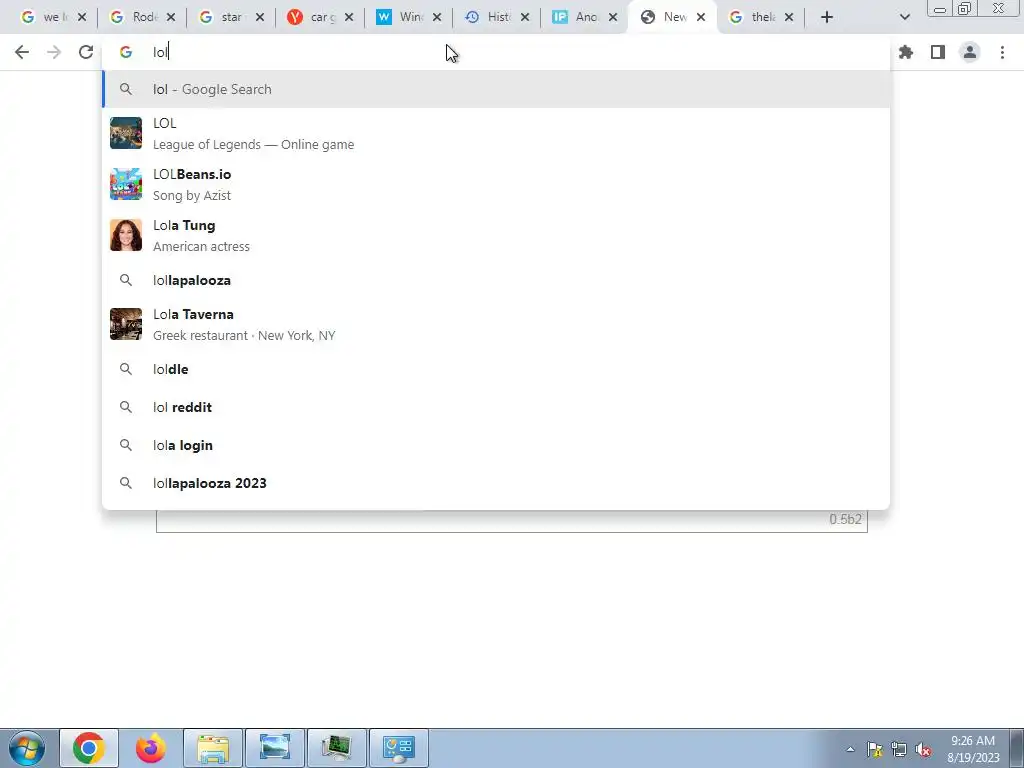Open clock showing 9:26 AM
This screenshot has height=768, width=1024.
[972, 749]
